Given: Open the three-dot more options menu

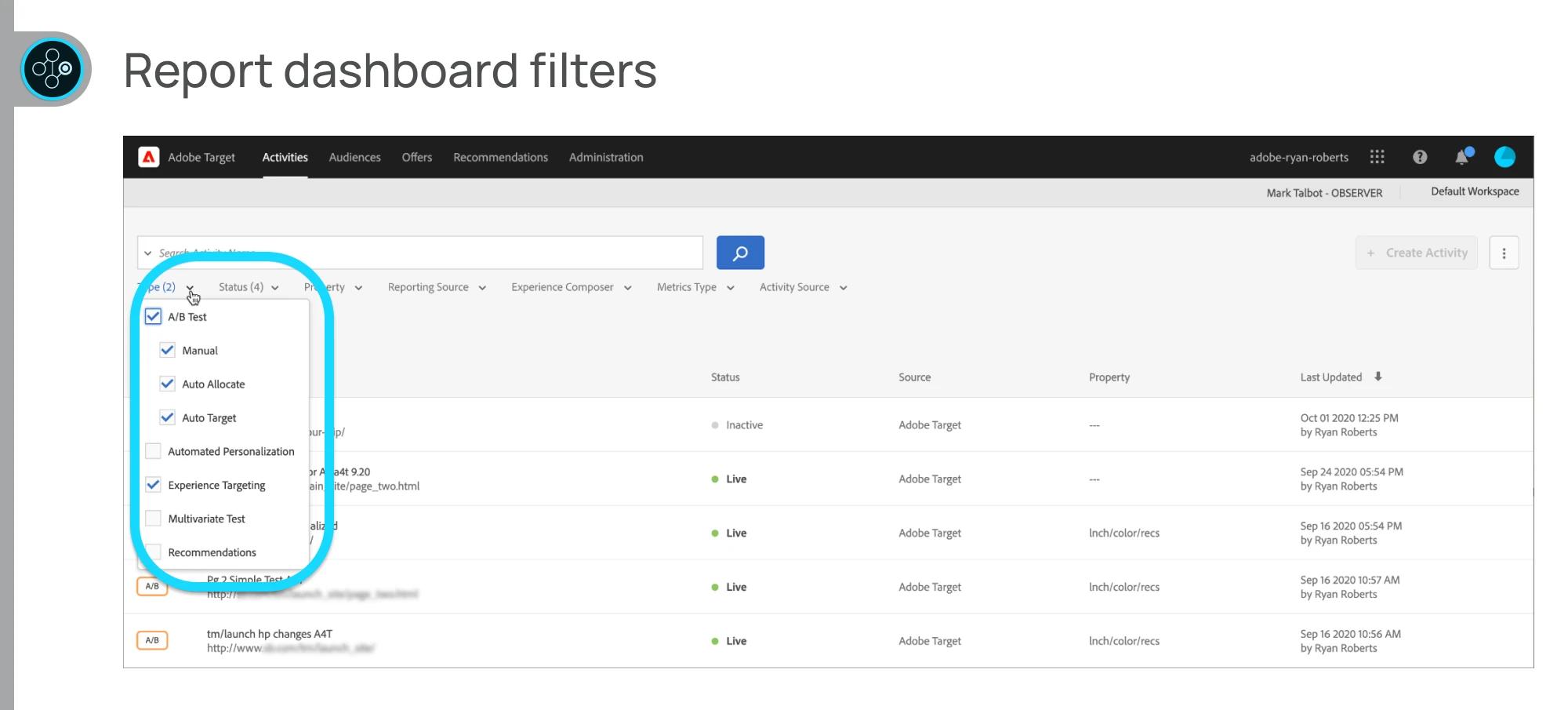Looking at the screenshot, I should point(1504,253).
